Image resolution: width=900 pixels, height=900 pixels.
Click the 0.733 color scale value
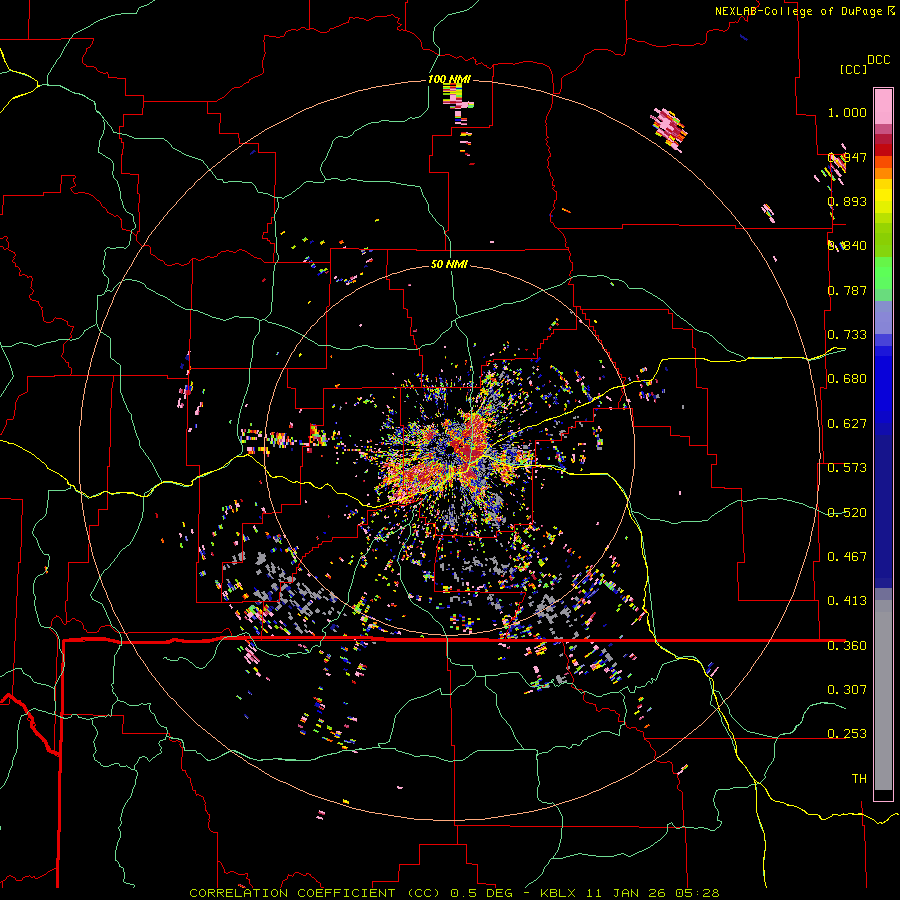[847, 335]
